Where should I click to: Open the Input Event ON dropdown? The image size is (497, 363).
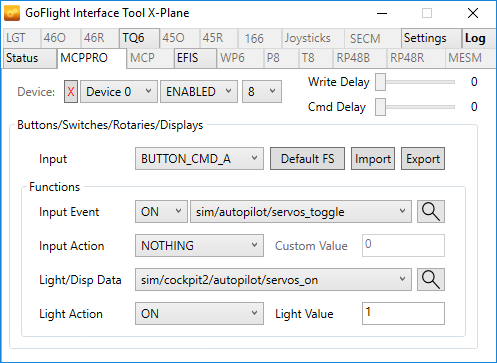coord(161,211)
